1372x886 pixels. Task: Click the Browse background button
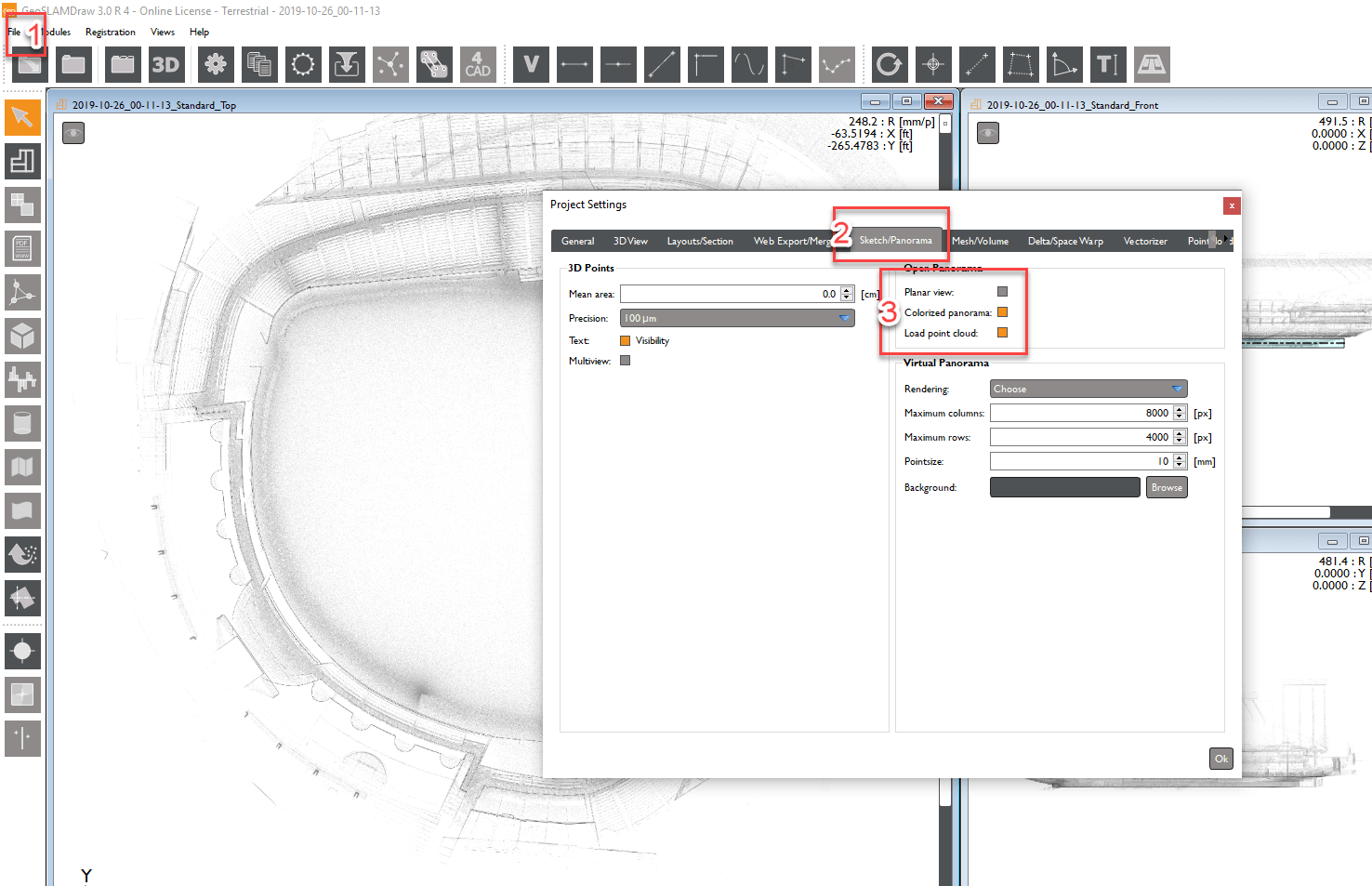[1167, 487]
